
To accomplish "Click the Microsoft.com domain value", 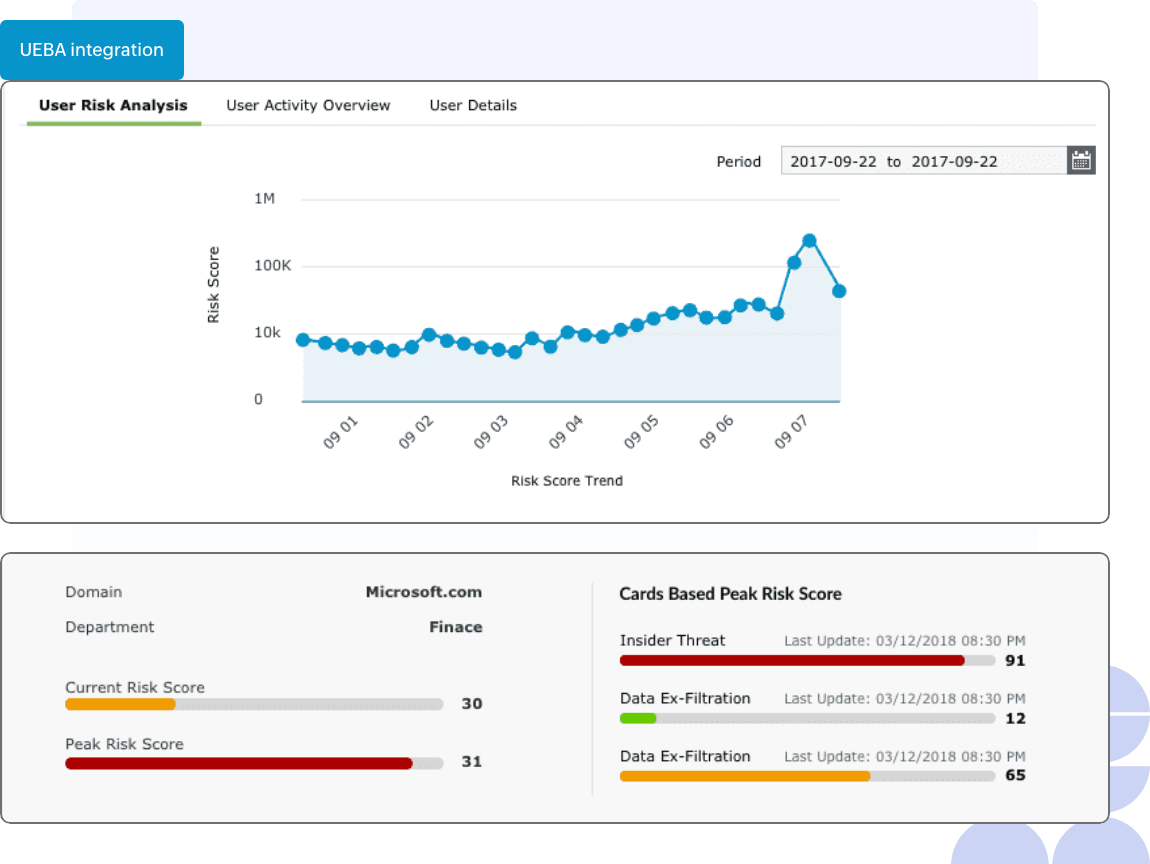I will 423,592.
